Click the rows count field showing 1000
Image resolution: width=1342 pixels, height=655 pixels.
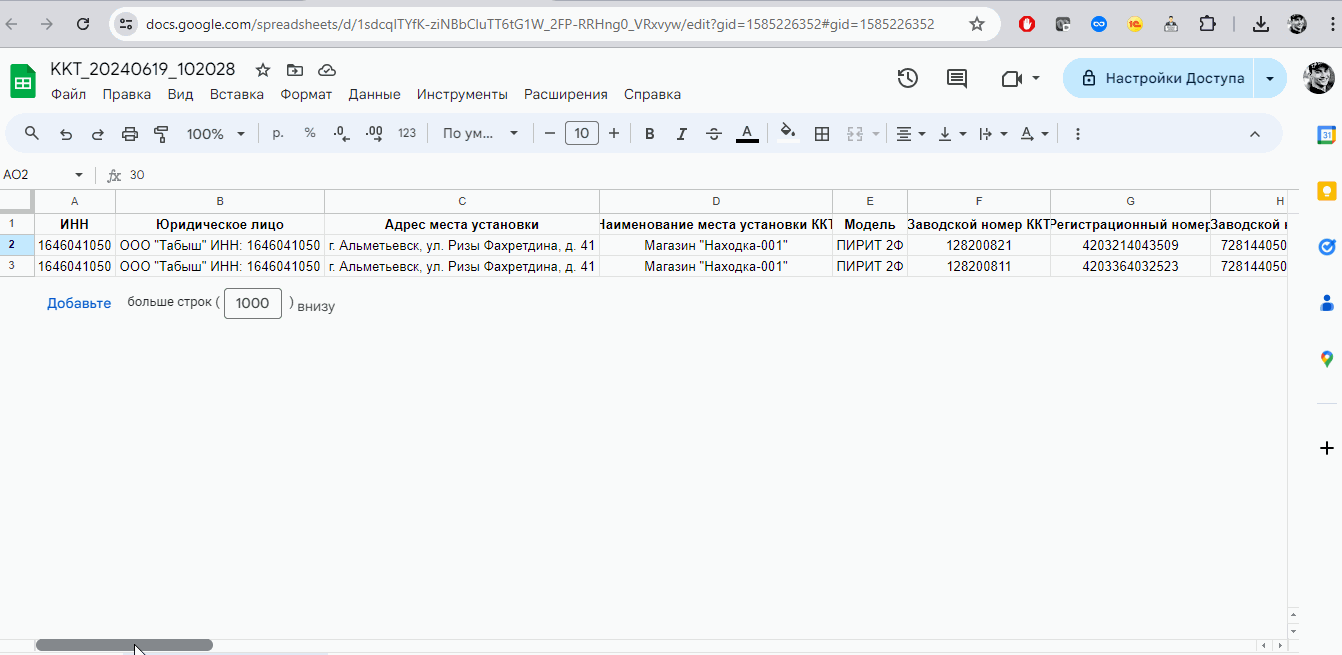tap(253, 304)
